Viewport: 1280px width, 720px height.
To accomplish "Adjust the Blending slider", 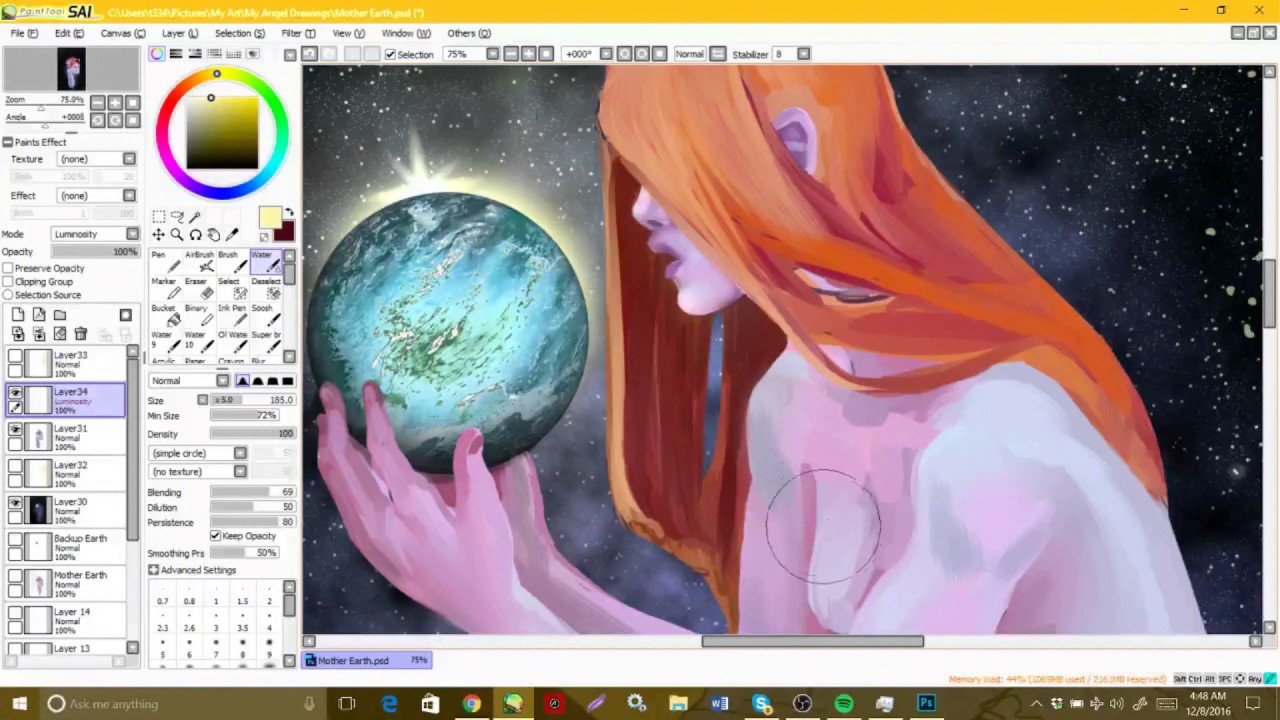I will tap(253, 493).
